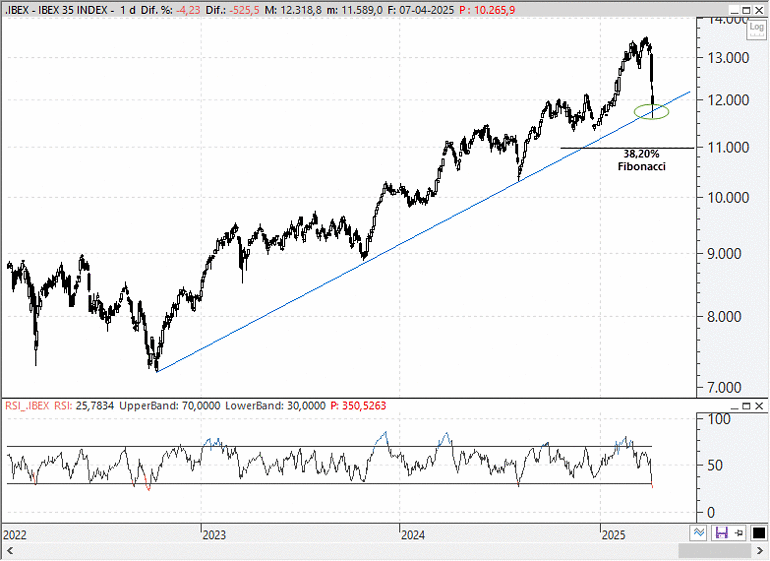
Task: Maximize the IBEX price chart panel
Action: click(x=746, y=10)
